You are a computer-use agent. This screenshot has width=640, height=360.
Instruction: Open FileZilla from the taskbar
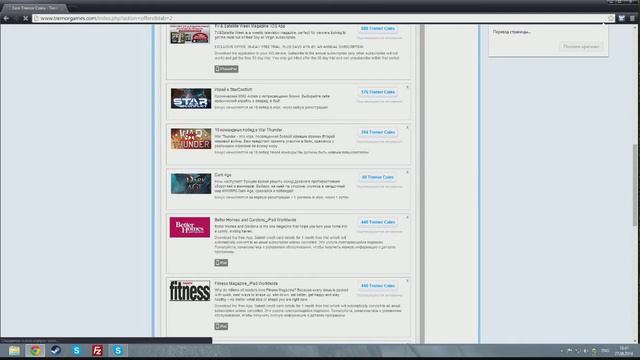coord(97,351)
